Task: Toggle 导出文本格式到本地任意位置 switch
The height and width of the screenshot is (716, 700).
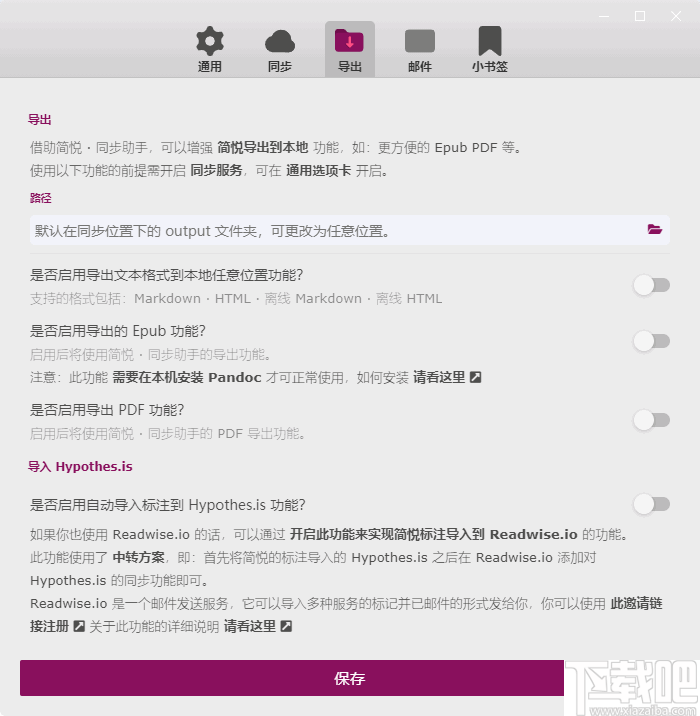Action: [x=652, y=285]
